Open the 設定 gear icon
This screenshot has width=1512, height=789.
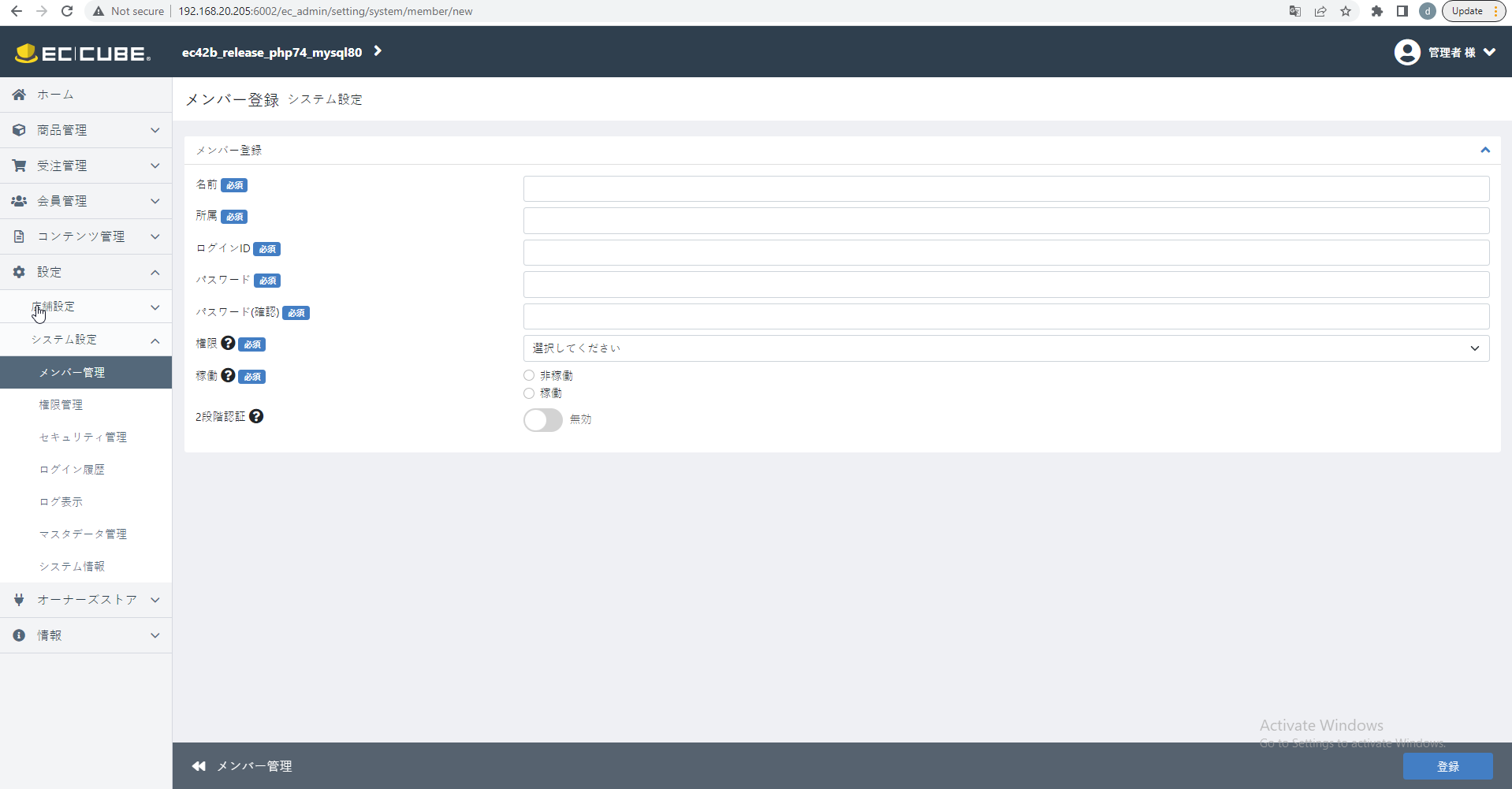click(x=18, y=271)
